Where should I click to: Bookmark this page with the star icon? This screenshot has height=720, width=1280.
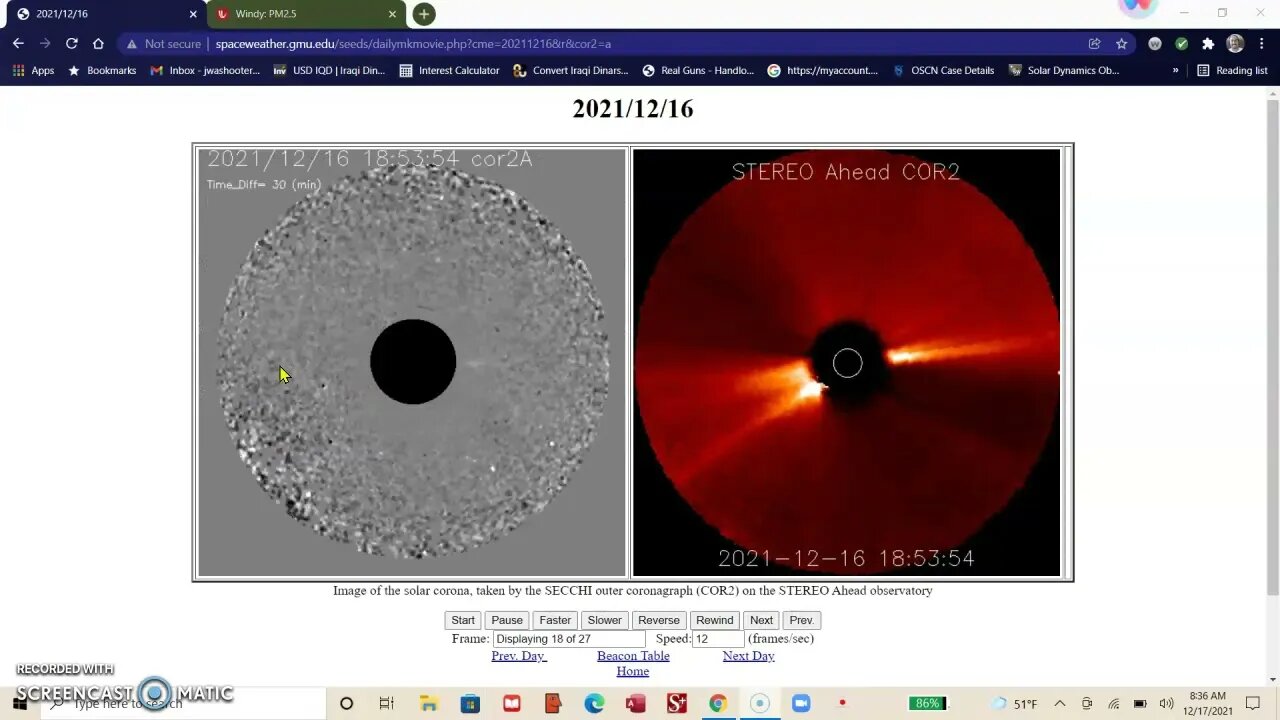tap(1121, 44)
